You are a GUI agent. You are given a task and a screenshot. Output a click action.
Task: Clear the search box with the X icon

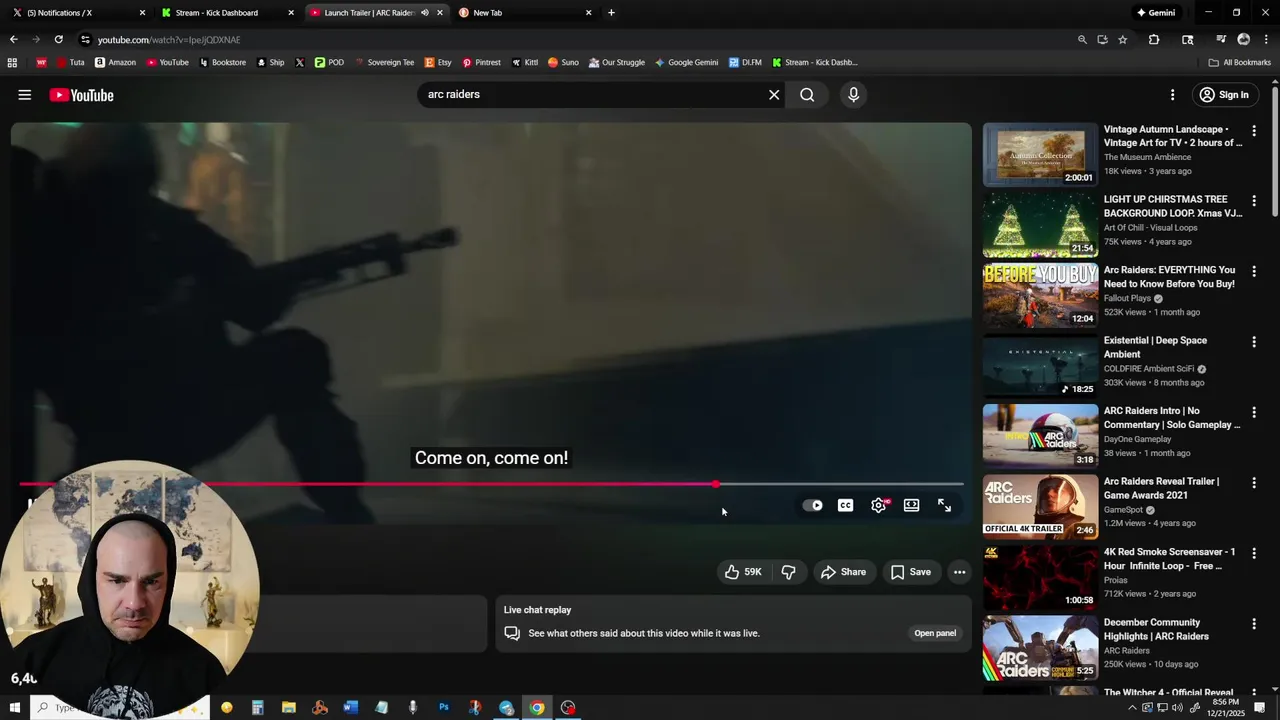point(774,95)
